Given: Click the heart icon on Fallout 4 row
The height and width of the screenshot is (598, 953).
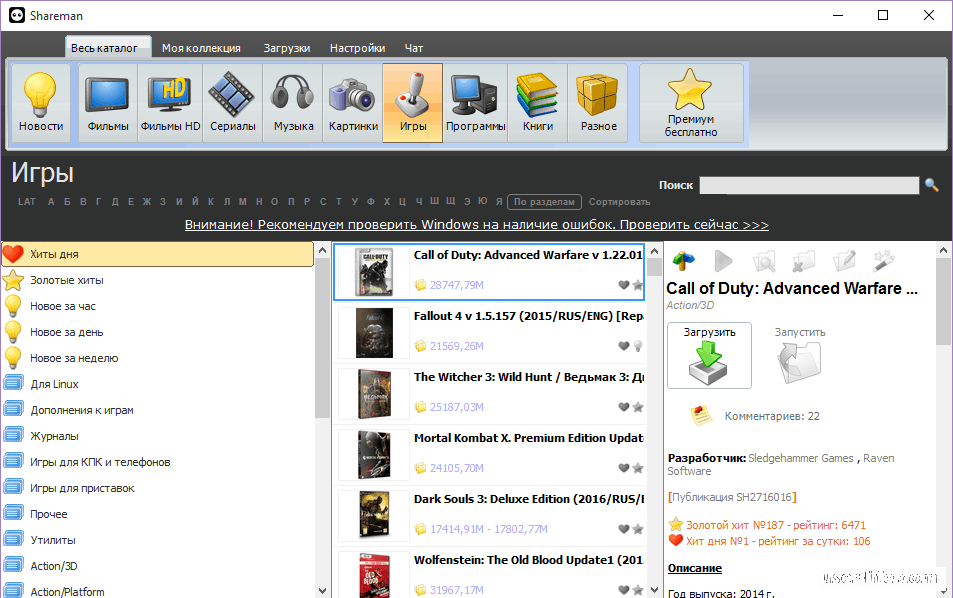Looking at the screenshot, I should [624, 346].
